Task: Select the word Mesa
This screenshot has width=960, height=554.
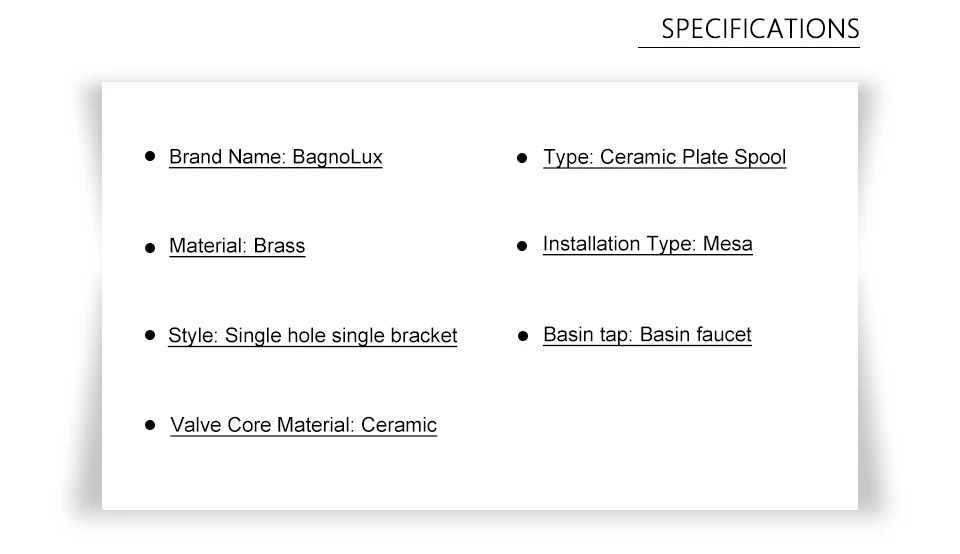Action: [x=727, y=244]
